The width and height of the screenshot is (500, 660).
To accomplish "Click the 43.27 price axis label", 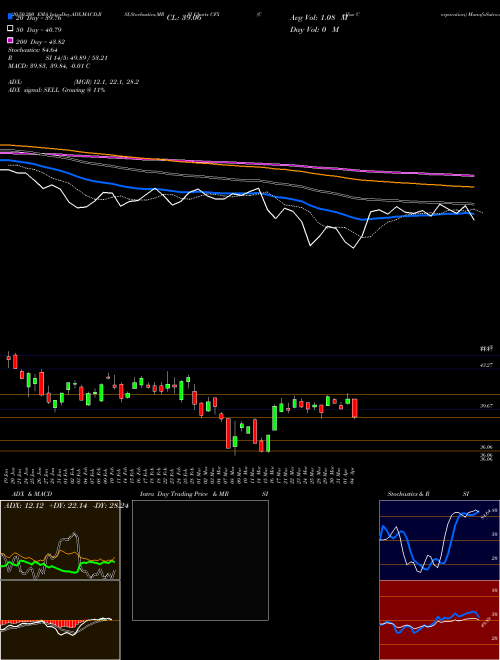I will (x=486, y=365).
